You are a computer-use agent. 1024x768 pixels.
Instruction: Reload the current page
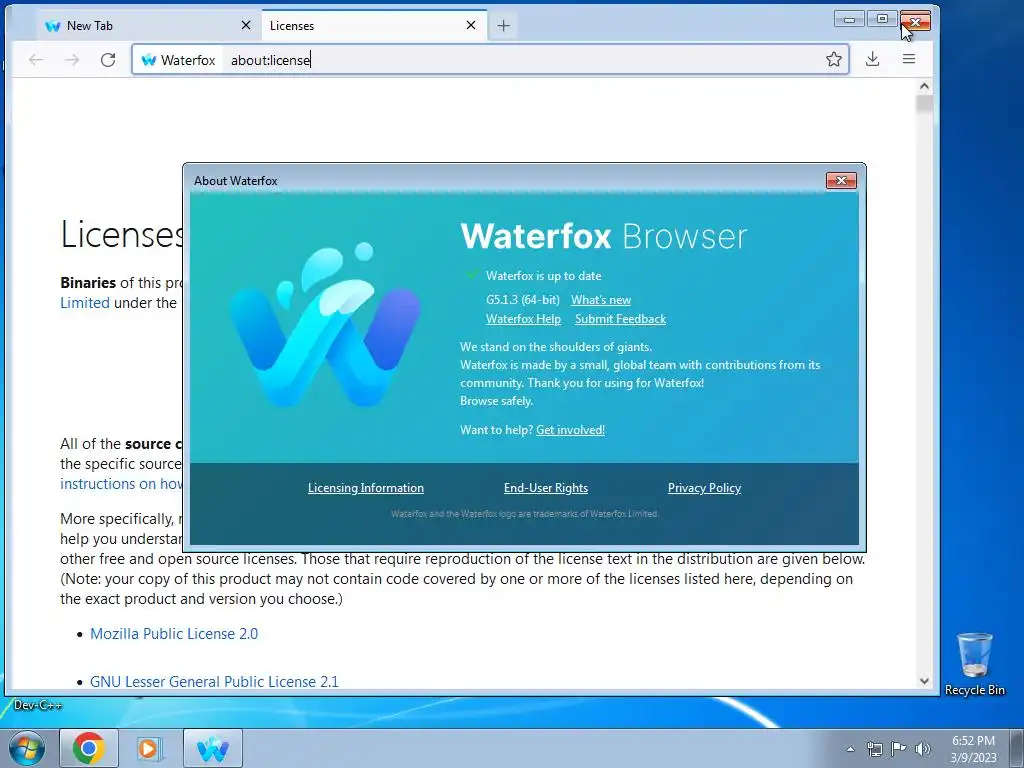[x=108, y=60]
